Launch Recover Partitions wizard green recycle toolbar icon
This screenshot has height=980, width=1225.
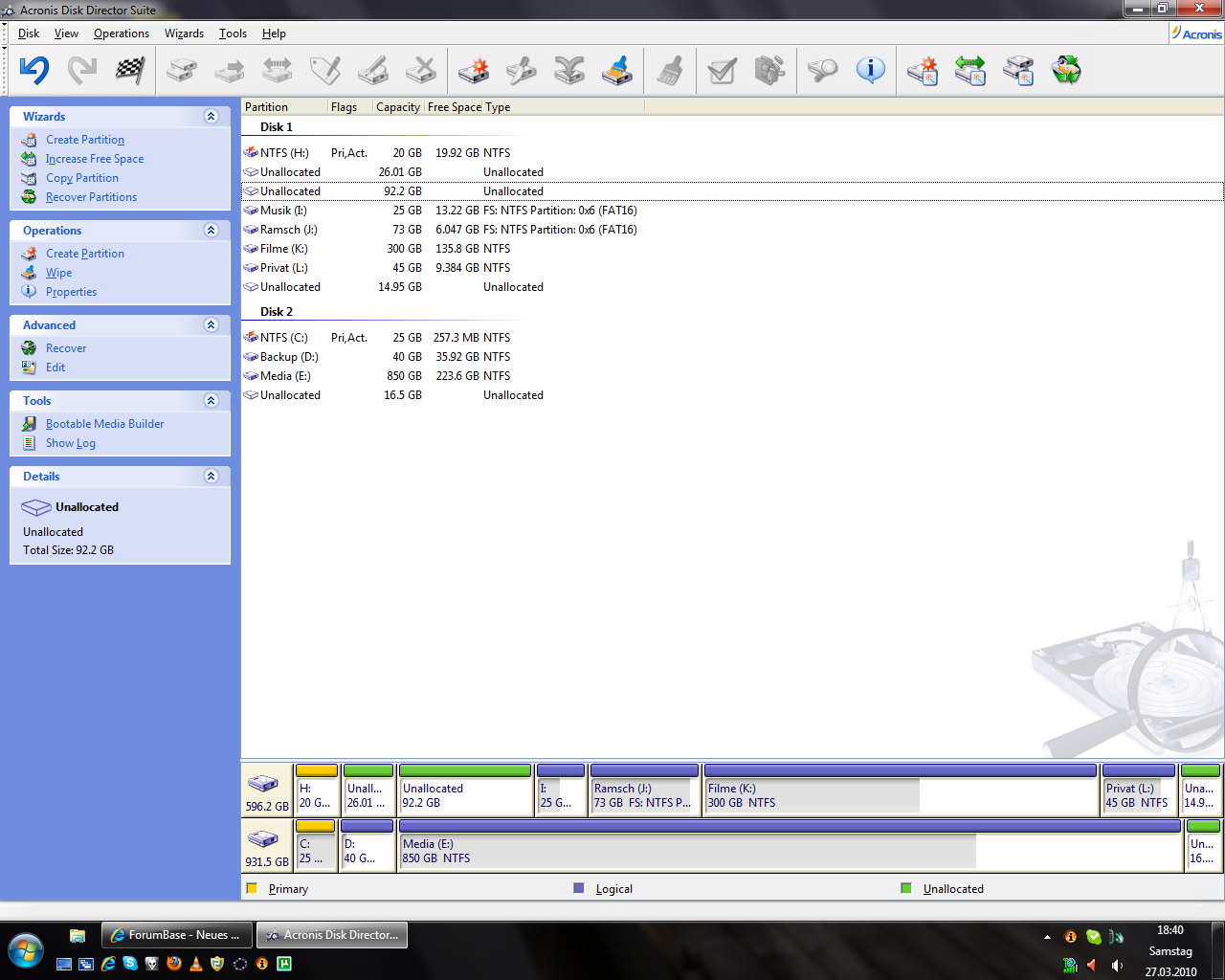coord(1065,70)
